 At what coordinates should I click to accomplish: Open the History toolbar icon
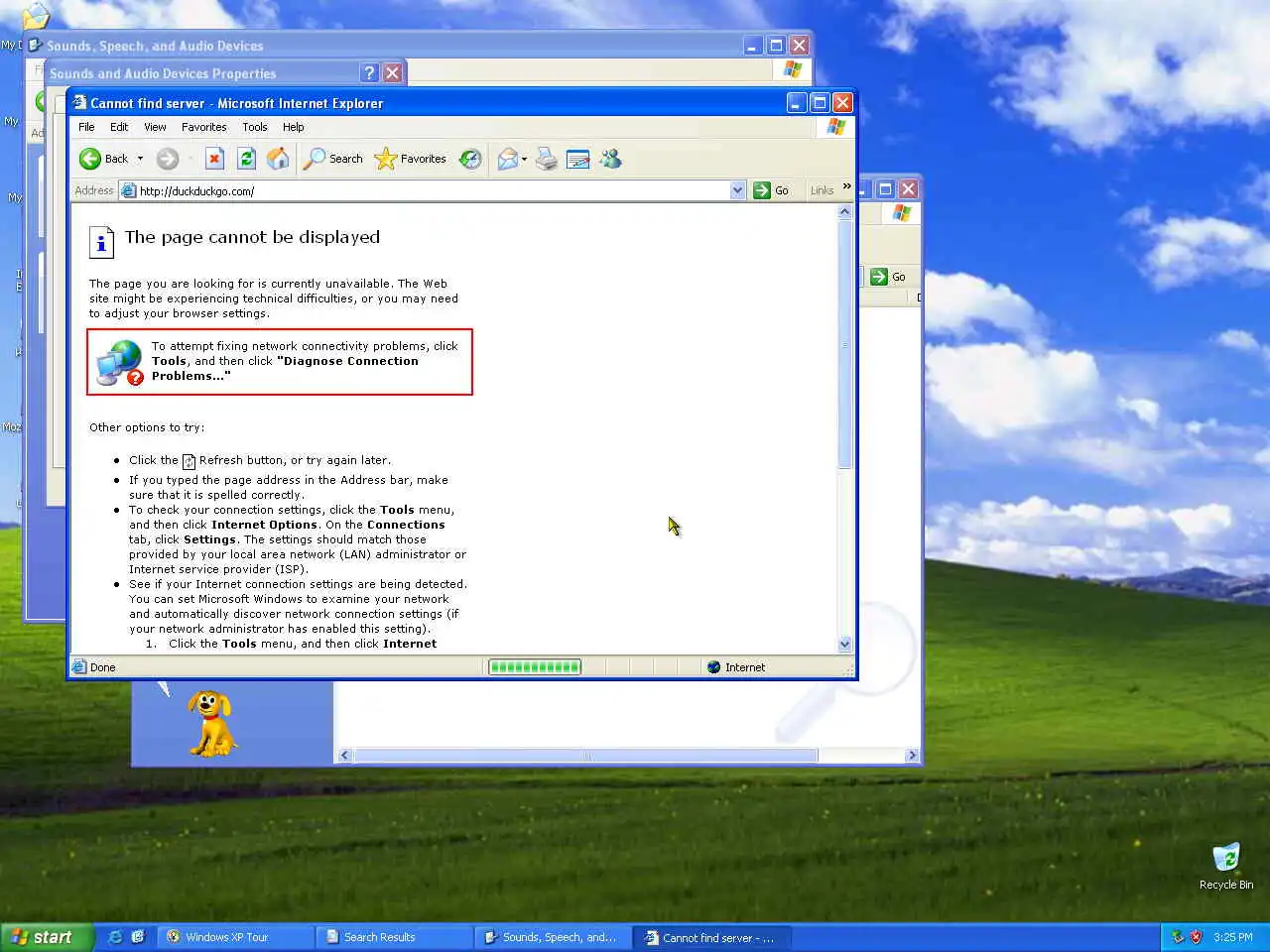coord(470,159)
